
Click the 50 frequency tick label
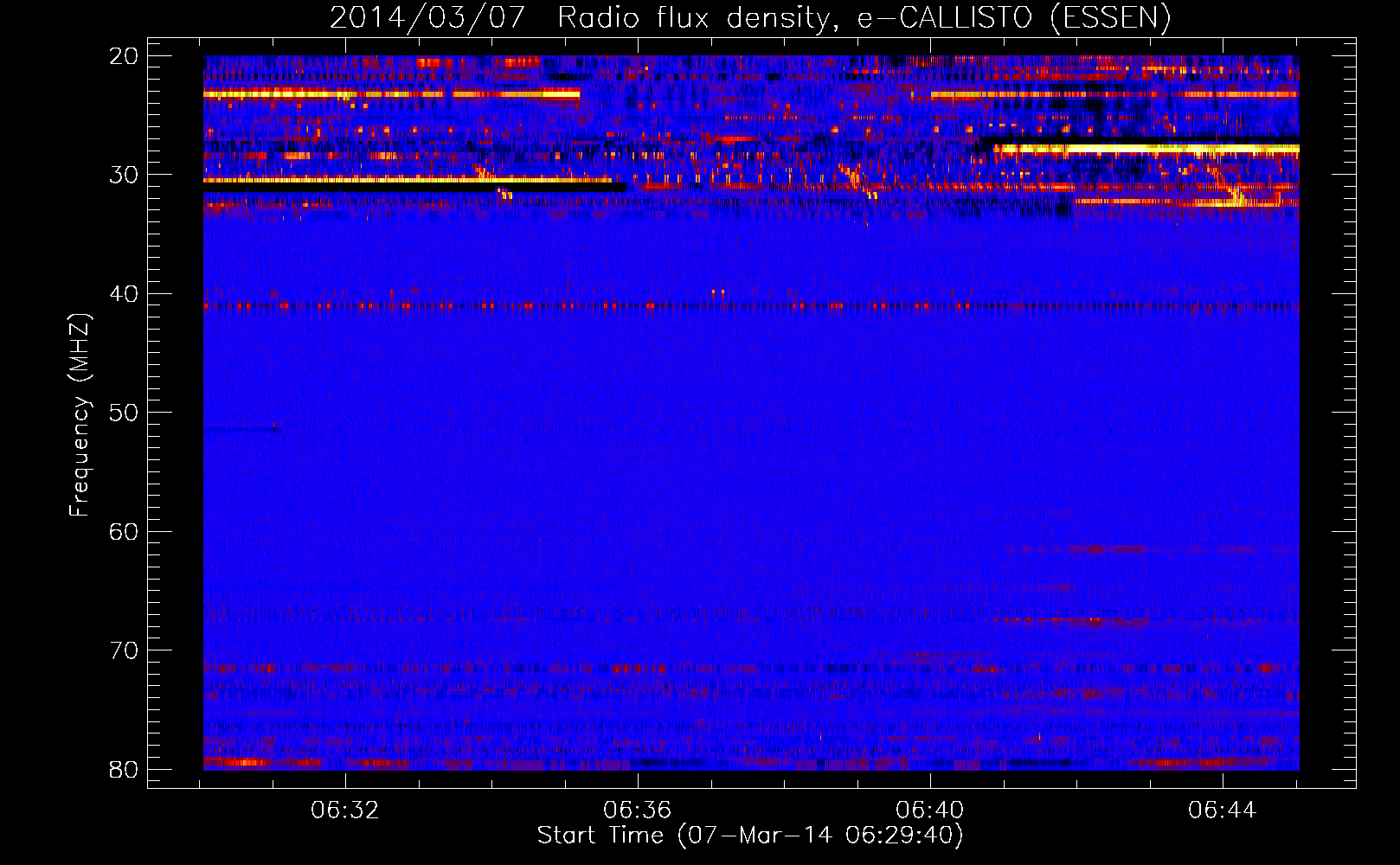click(x=124, y=413)
